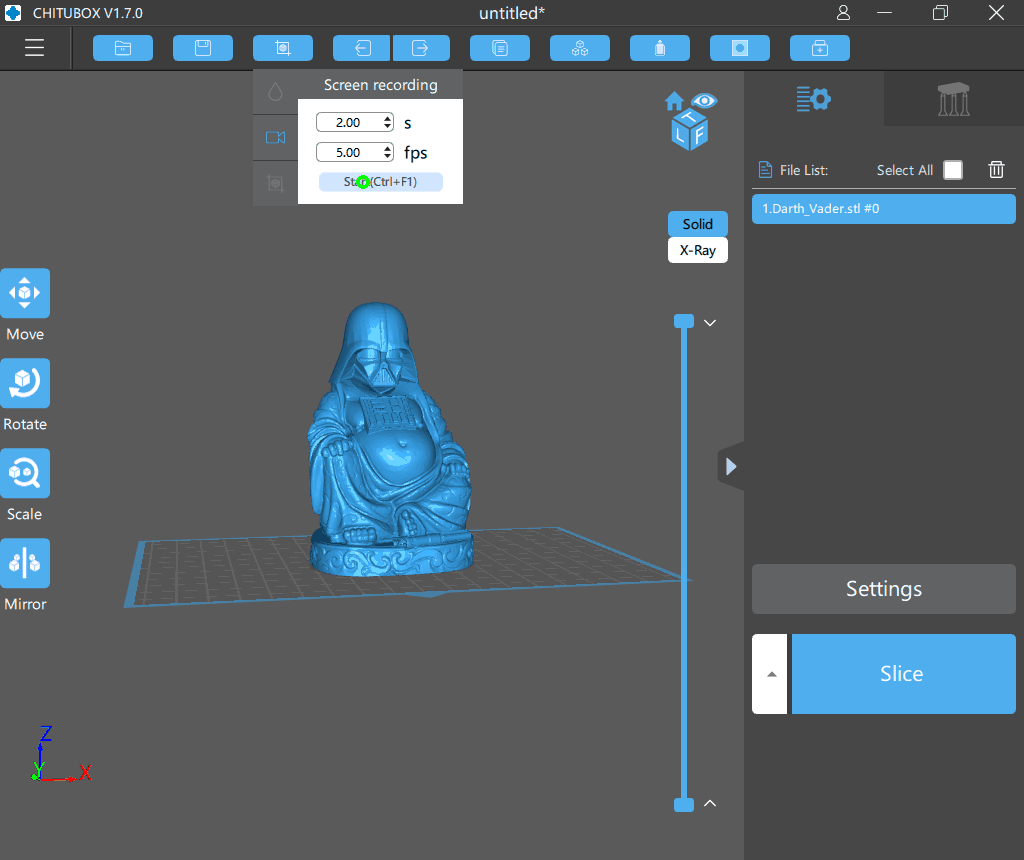Click the down chevron atop layer slider
The width and height of the screenshot is (1024, 860).
coord(710,323)
